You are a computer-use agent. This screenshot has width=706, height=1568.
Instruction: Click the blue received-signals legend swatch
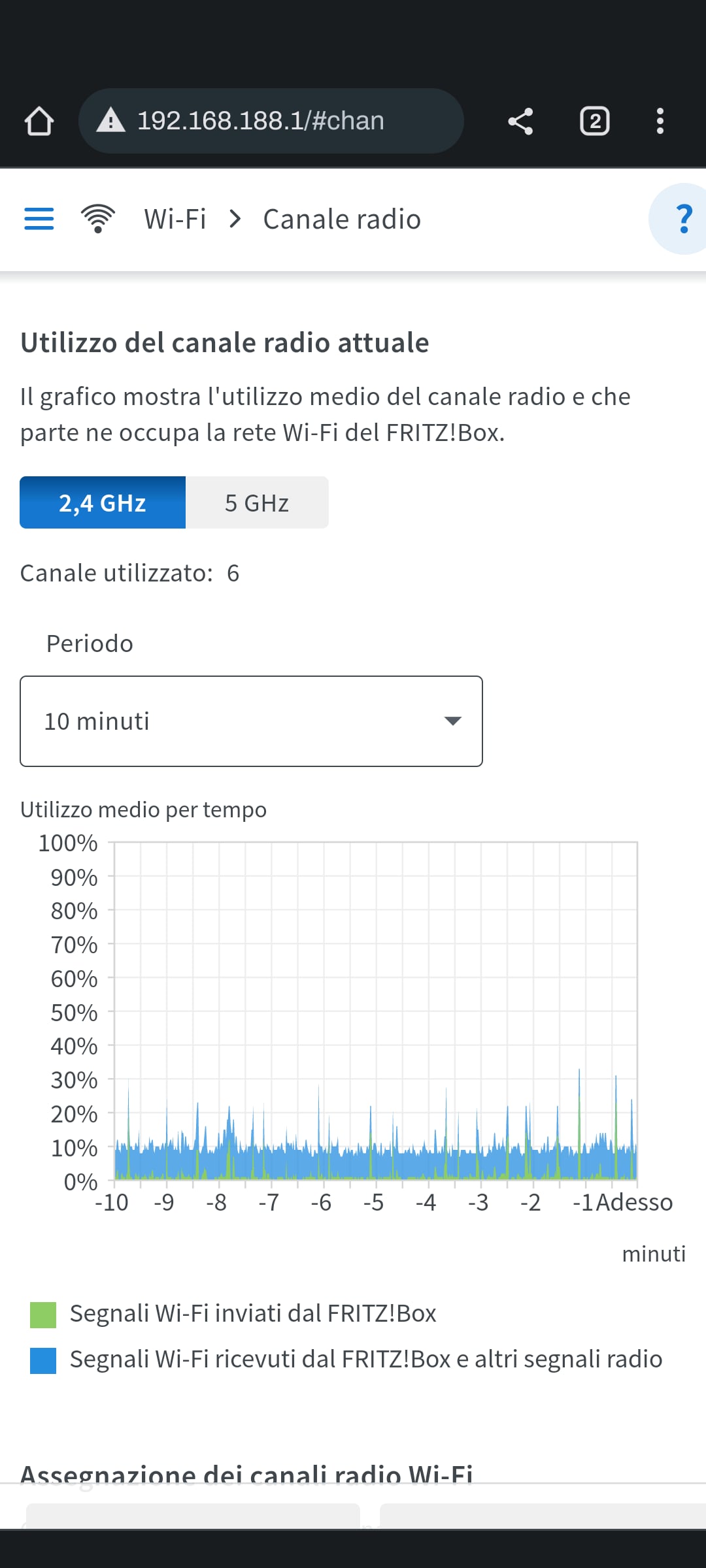[x=43, y=1360]
